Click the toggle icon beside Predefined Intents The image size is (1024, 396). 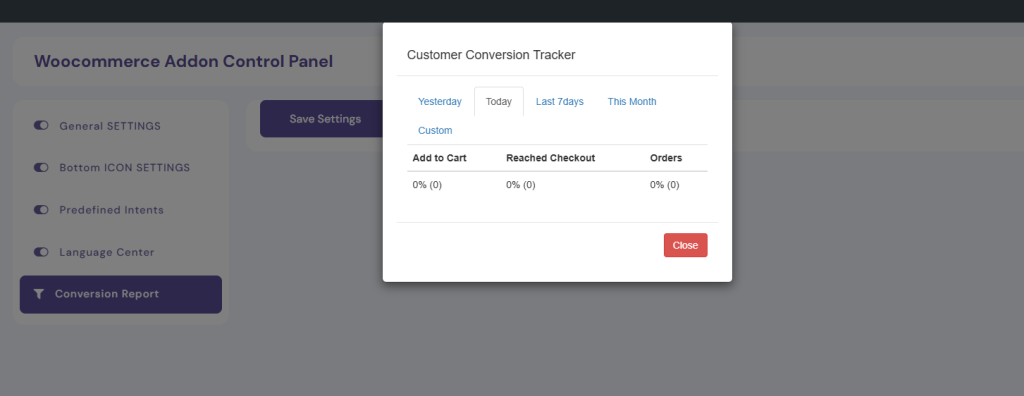pos(41,210)
